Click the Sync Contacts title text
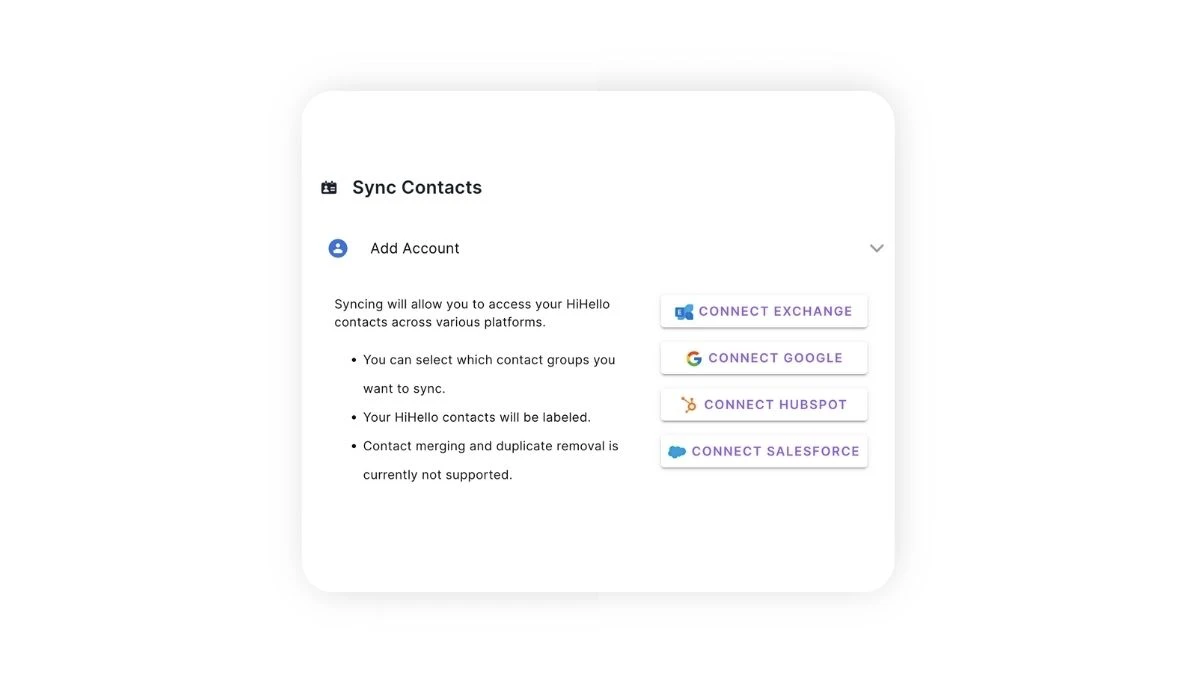 pyautogui.click(x=416, y=187)
